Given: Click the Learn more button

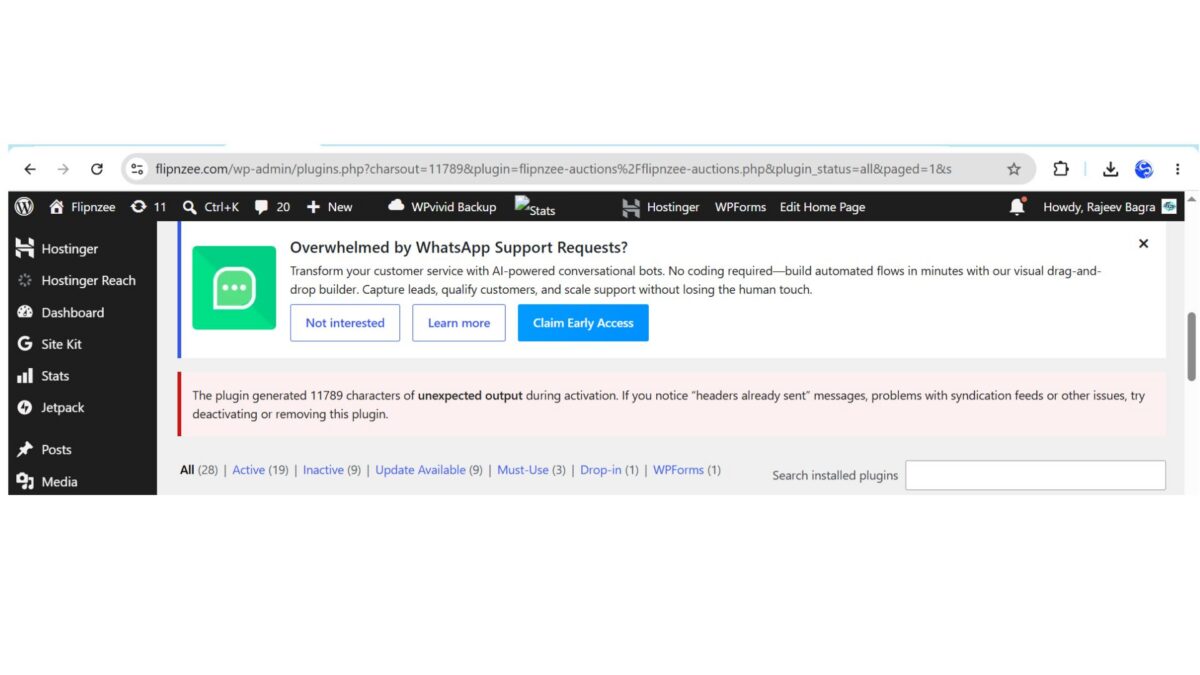Looking at the screenshot, I should [x=459, y=323].
